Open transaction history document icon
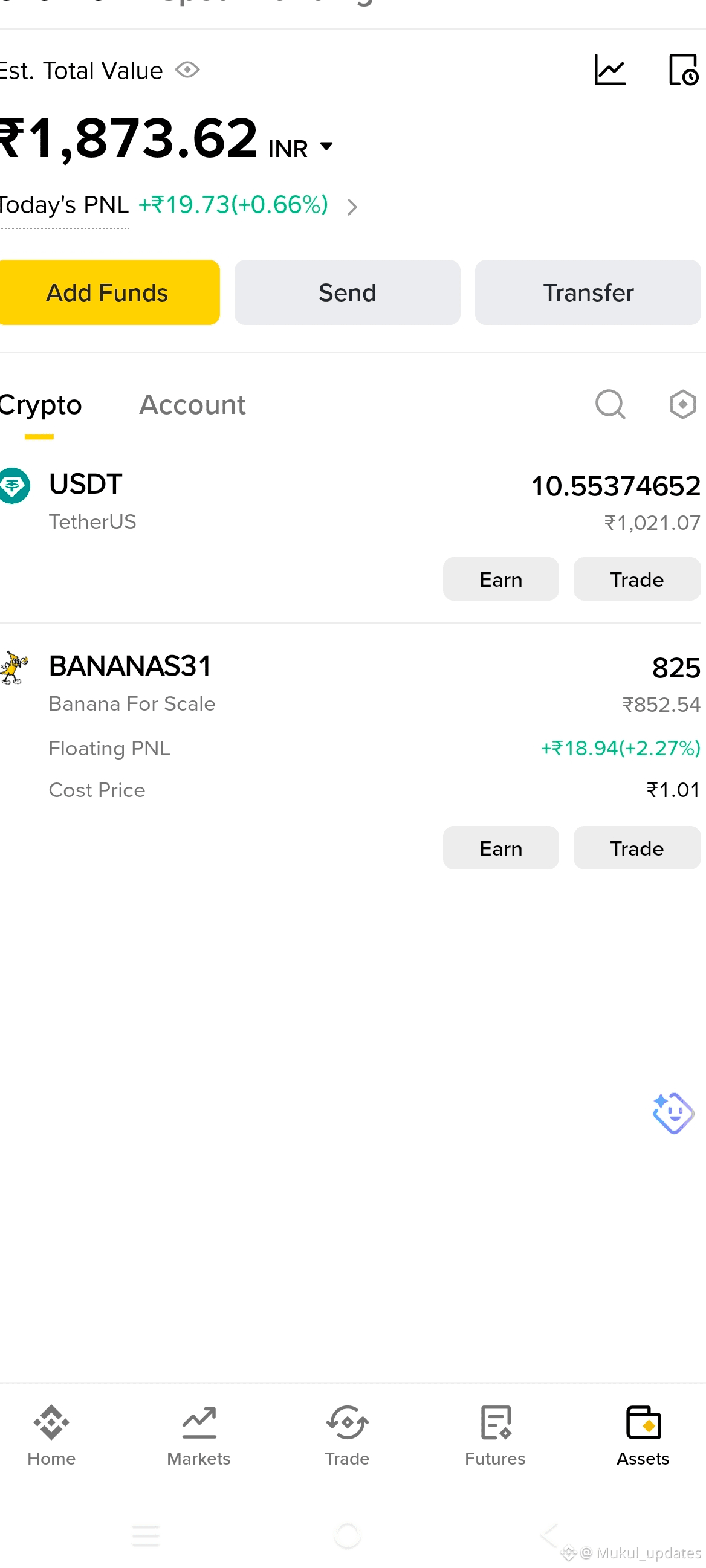 [683, 70]
